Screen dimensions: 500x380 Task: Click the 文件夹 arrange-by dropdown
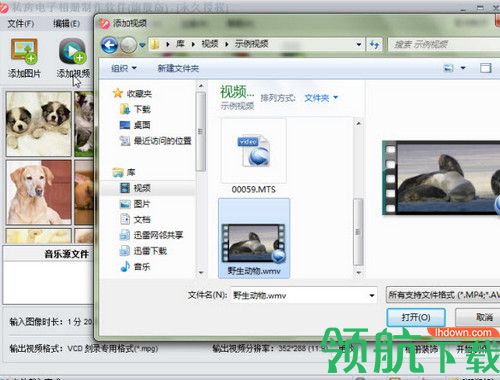pyautogui.click(x=321, y=98)
